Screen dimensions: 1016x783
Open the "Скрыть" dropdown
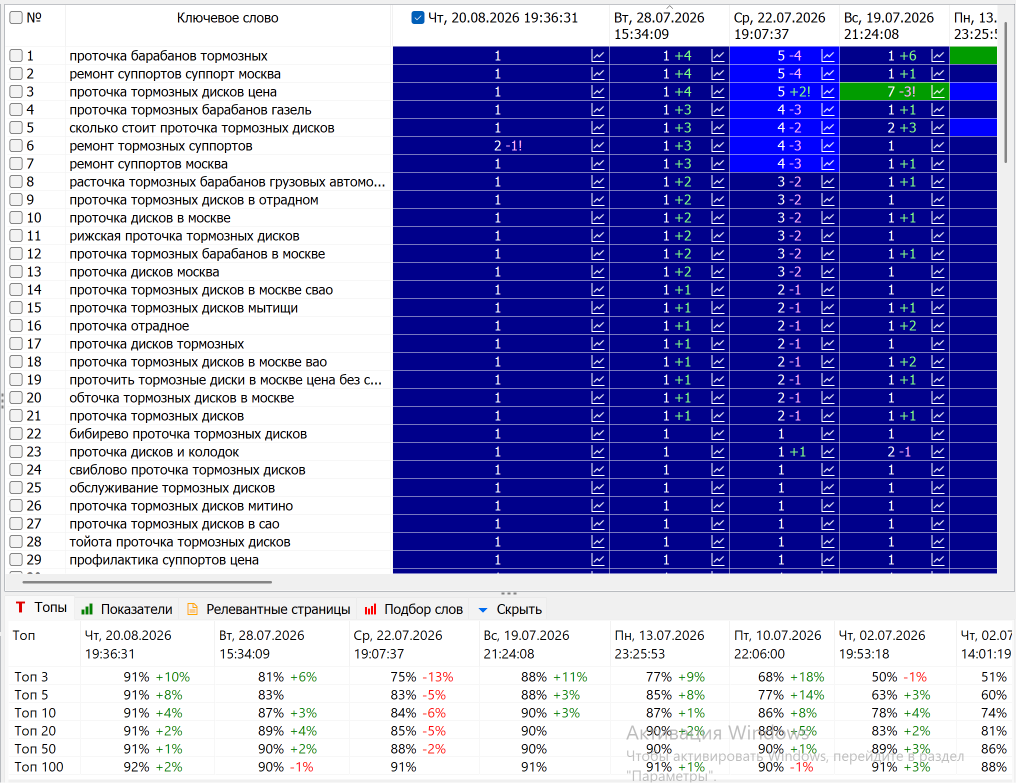(510, 609)
